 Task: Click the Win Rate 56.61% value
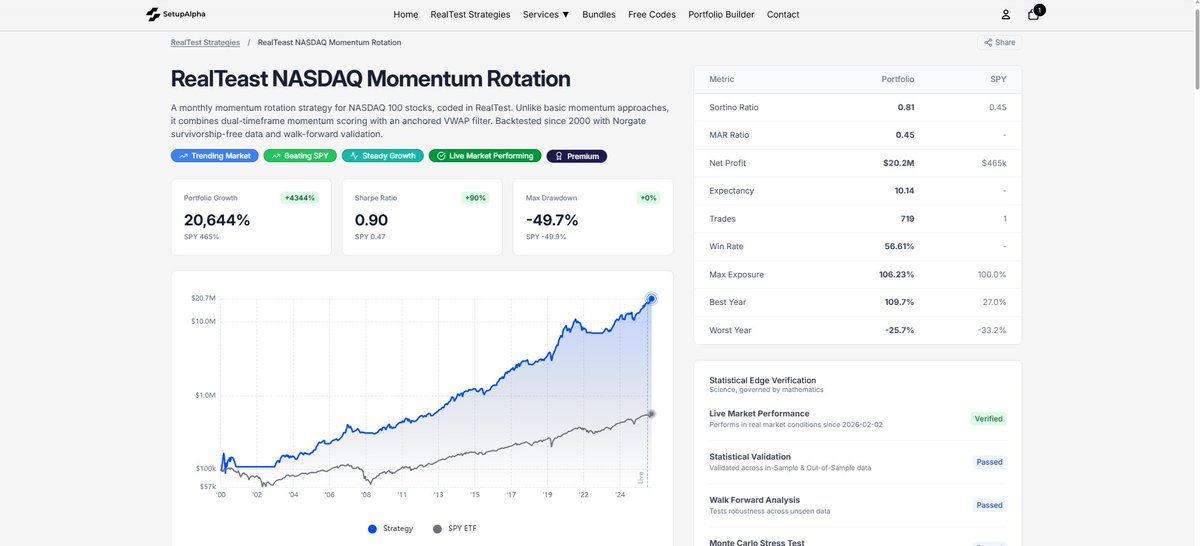tap(898, 246)
